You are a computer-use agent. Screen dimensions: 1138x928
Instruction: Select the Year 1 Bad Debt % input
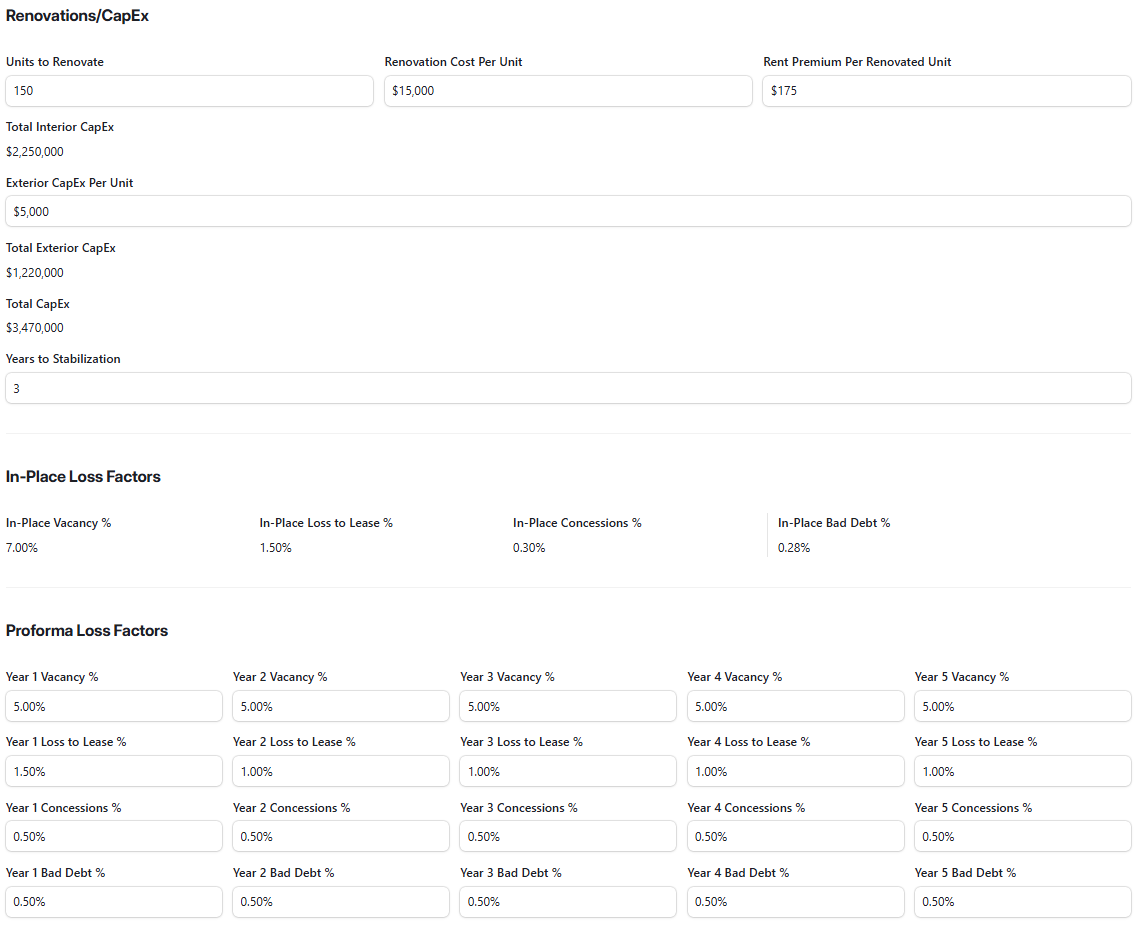click(113, 901)
